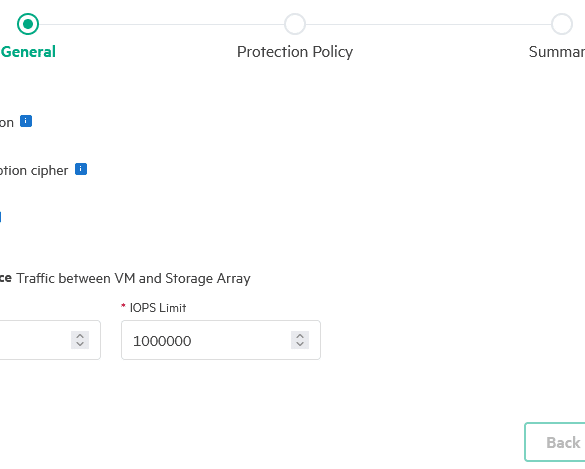Select the Summary step circle
The height and width of the screenshot is (469, 585).
pos(562,24)
